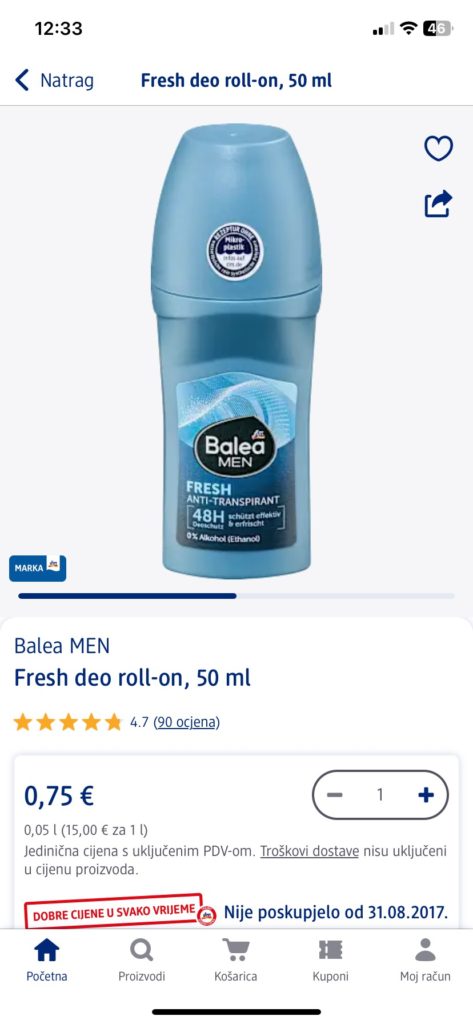
Task: Increase quantity with plus button
Action: click(x=426, y=795)
